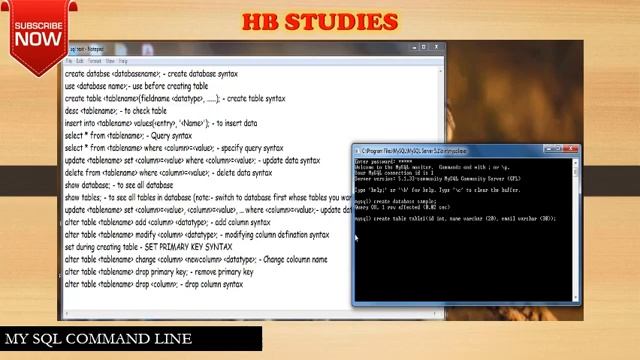
Task: Open the Help menu in Notepad
Action: (x=123, y=61)
